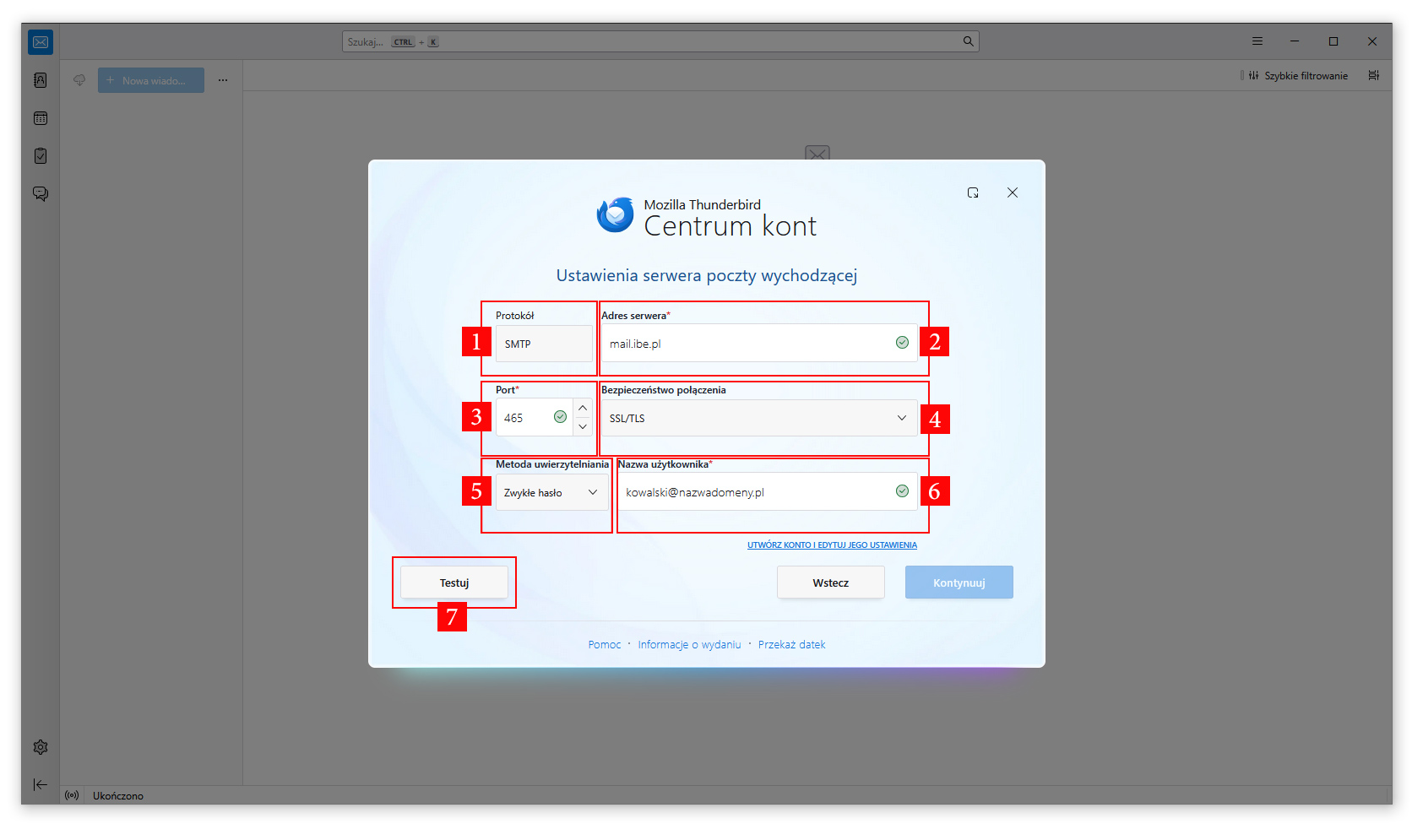Image resolution: width=1423 pixels, height=840 pixels.
Task: Click the Adres serwera input field
Action: point(747,344)
